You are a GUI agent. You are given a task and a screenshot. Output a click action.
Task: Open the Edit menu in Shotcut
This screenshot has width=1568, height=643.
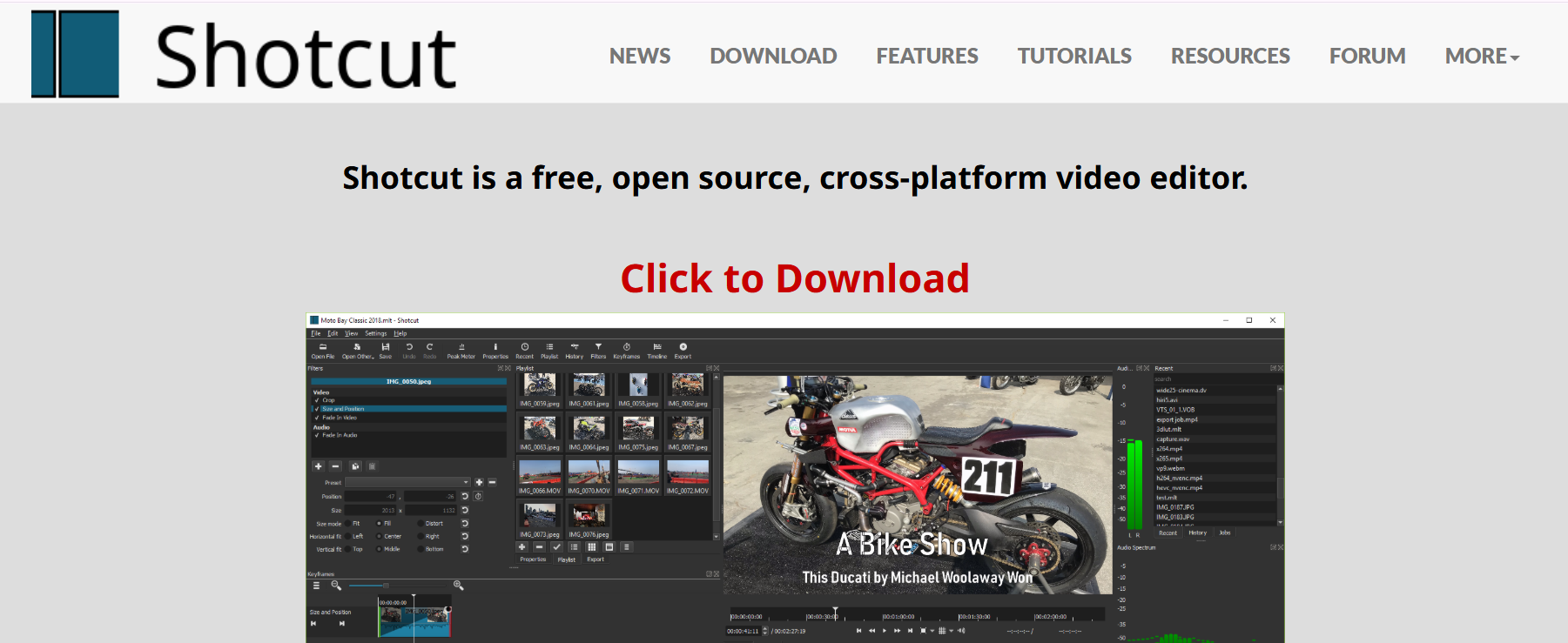[333, 333]
